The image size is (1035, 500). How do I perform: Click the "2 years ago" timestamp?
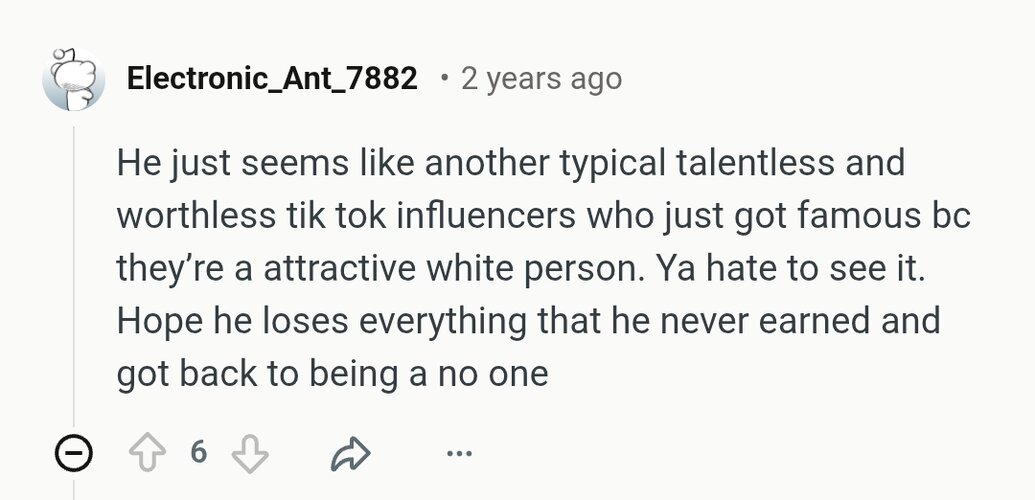click(x=541, y=78)
